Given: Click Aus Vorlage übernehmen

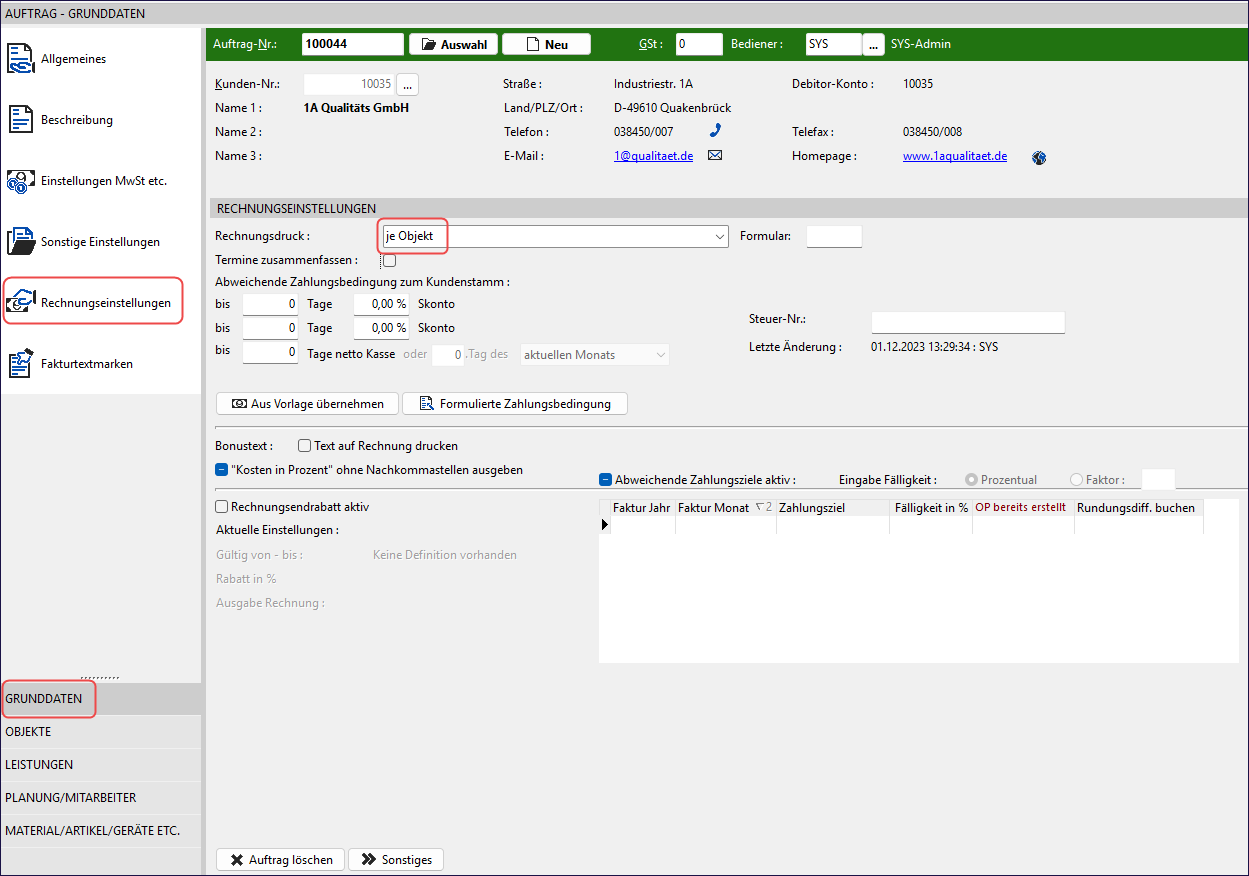Looking at the screenshot, I should [308, 404].
